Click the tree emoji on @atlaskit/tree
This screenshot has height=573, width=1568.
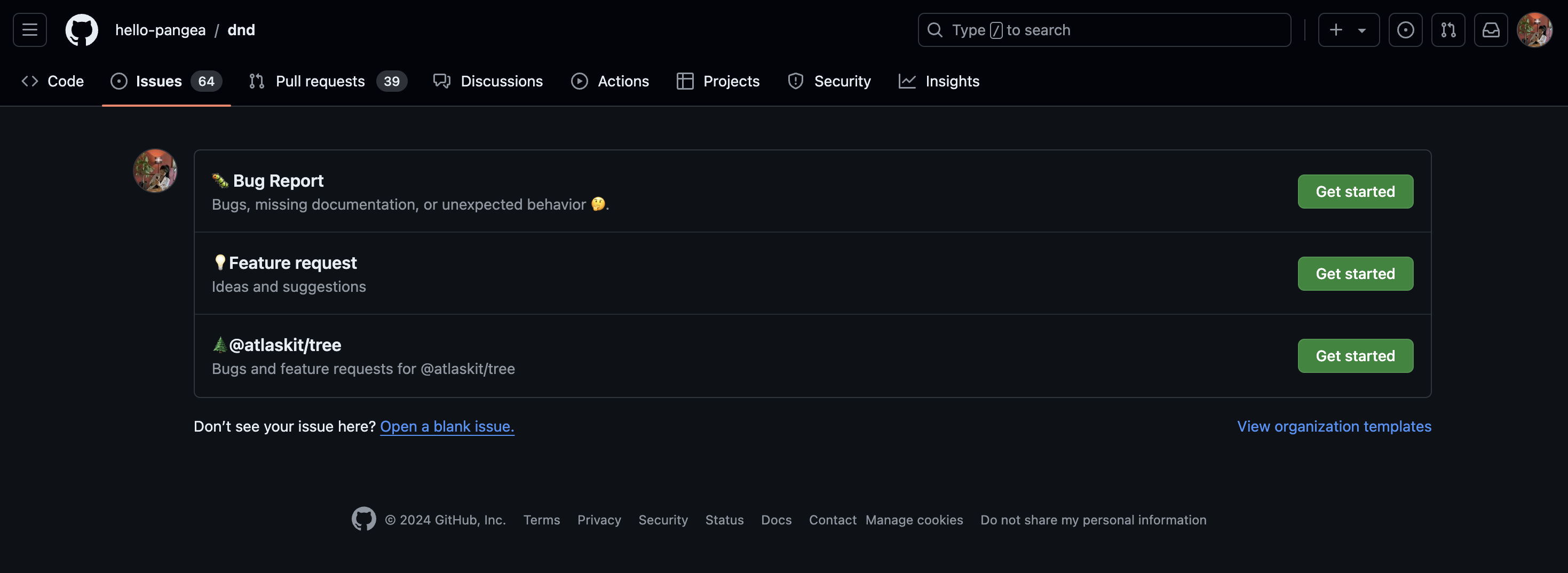click(x=220, y=344)
